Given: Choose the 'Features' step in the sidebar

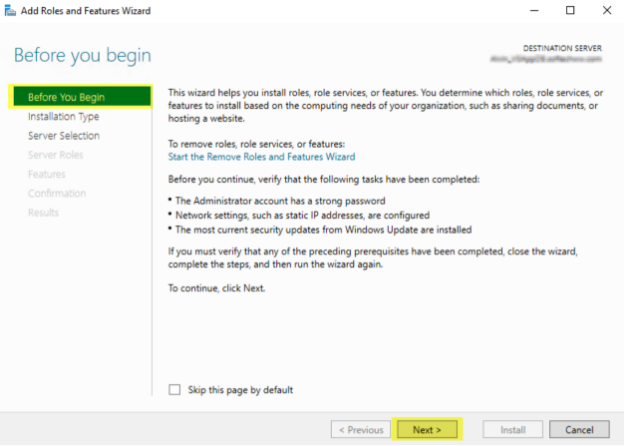Looking at the screenshot, I should point(46,174).
